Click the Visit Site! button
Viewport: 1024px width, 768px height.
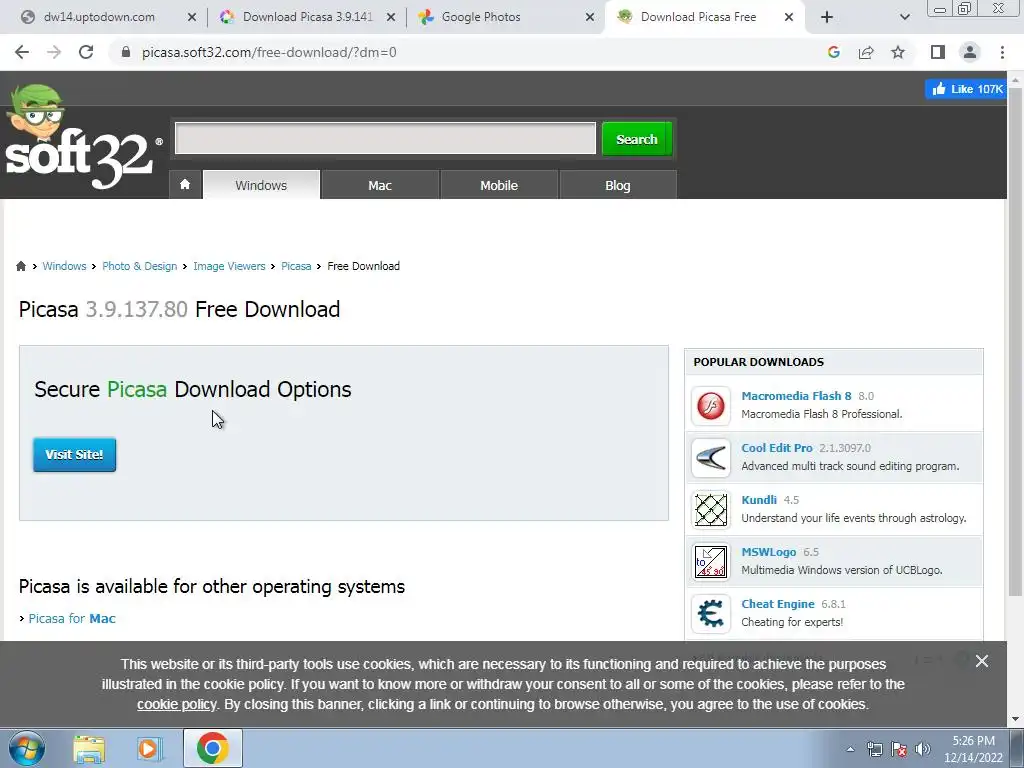click(x=74, y=455)
